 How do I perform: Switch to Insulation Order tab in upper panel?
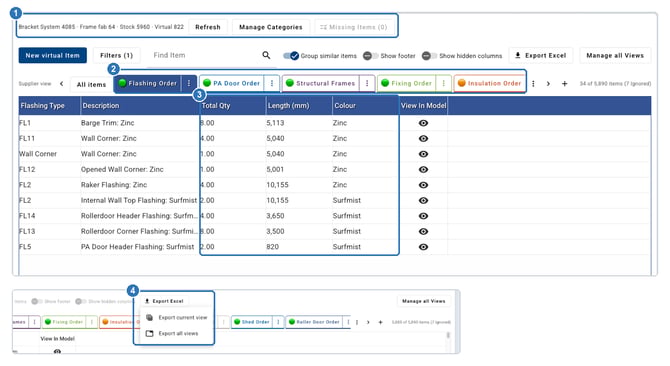tap(490, 83)
